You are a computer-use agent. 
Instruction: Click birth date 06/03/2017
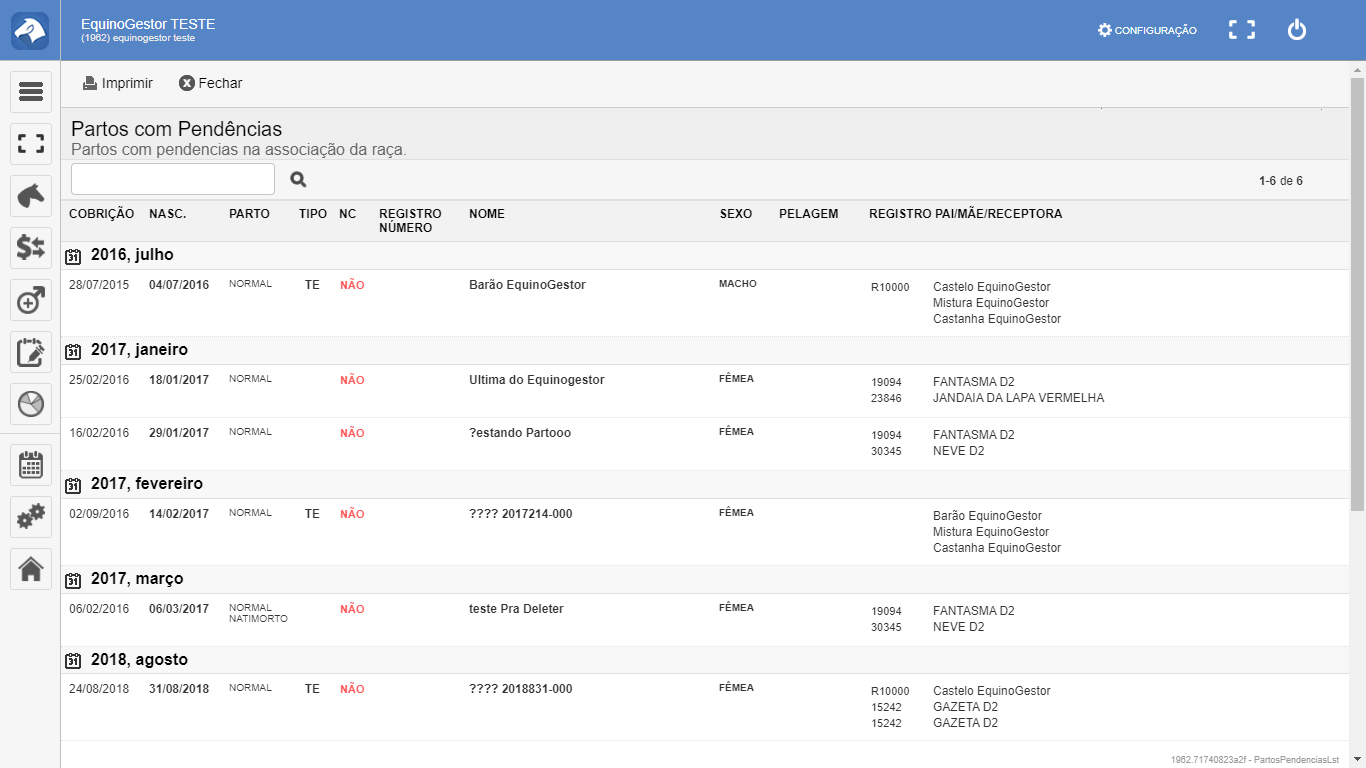pyautogui.click(x=179, y=609)
